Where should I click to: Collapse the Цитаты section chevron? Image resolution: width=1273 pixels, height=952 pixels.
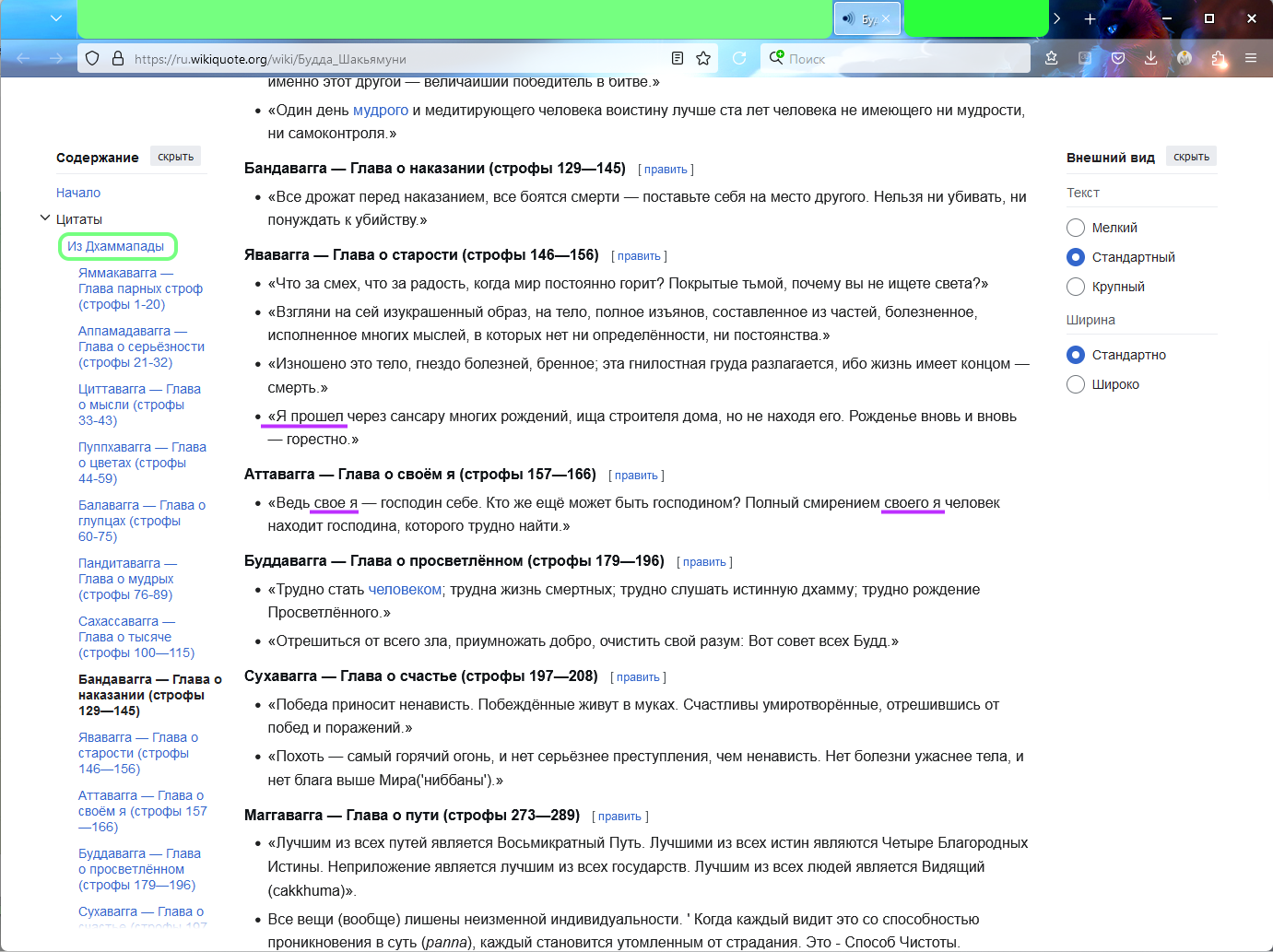(x=44, y=218)
